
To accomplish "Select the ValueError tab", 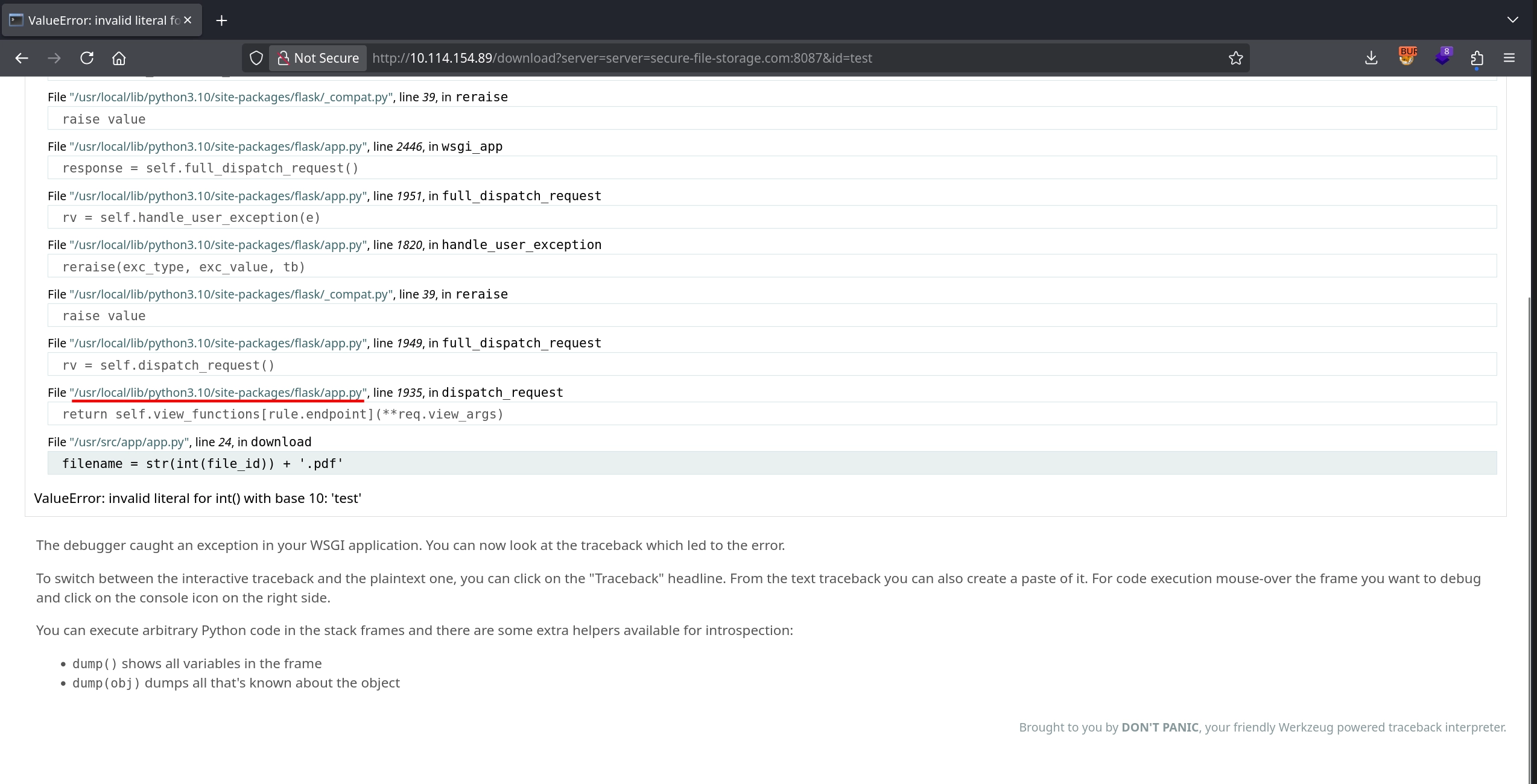I will point(97,21).
